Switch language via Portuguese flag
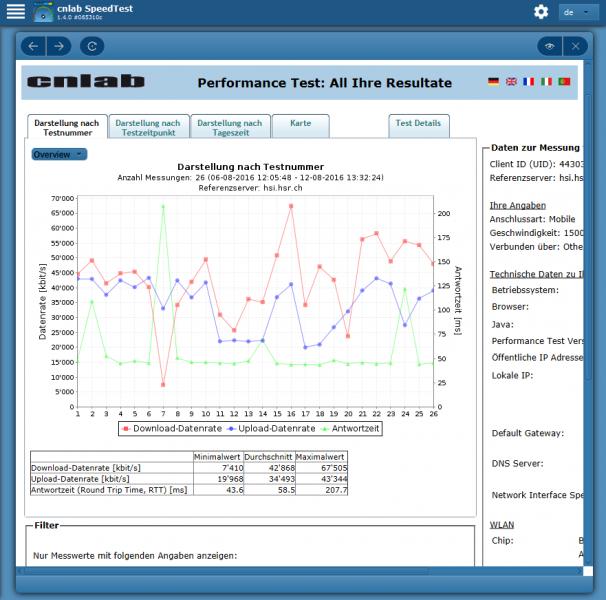606x600 pixels. pos(564,82)
